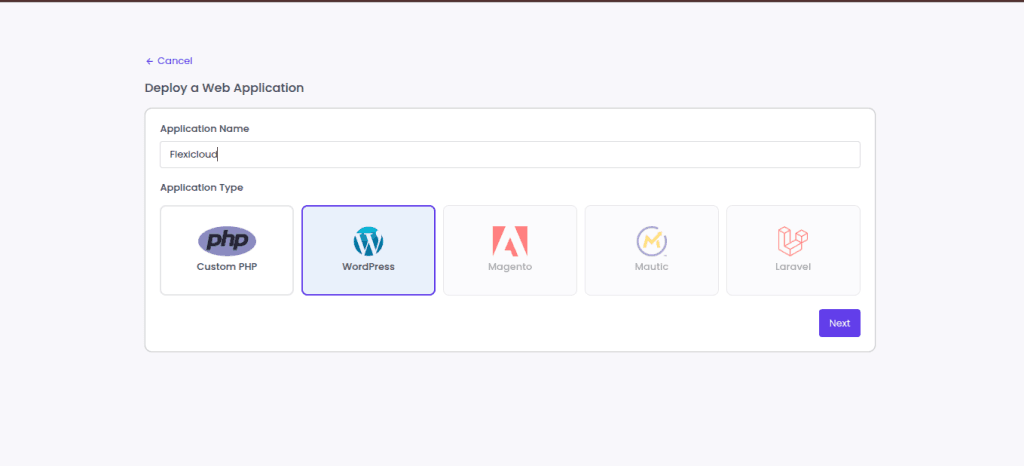Focus the Application Name text field
The width and height of the screenshot is (1024, 466).
coord(510,154)
